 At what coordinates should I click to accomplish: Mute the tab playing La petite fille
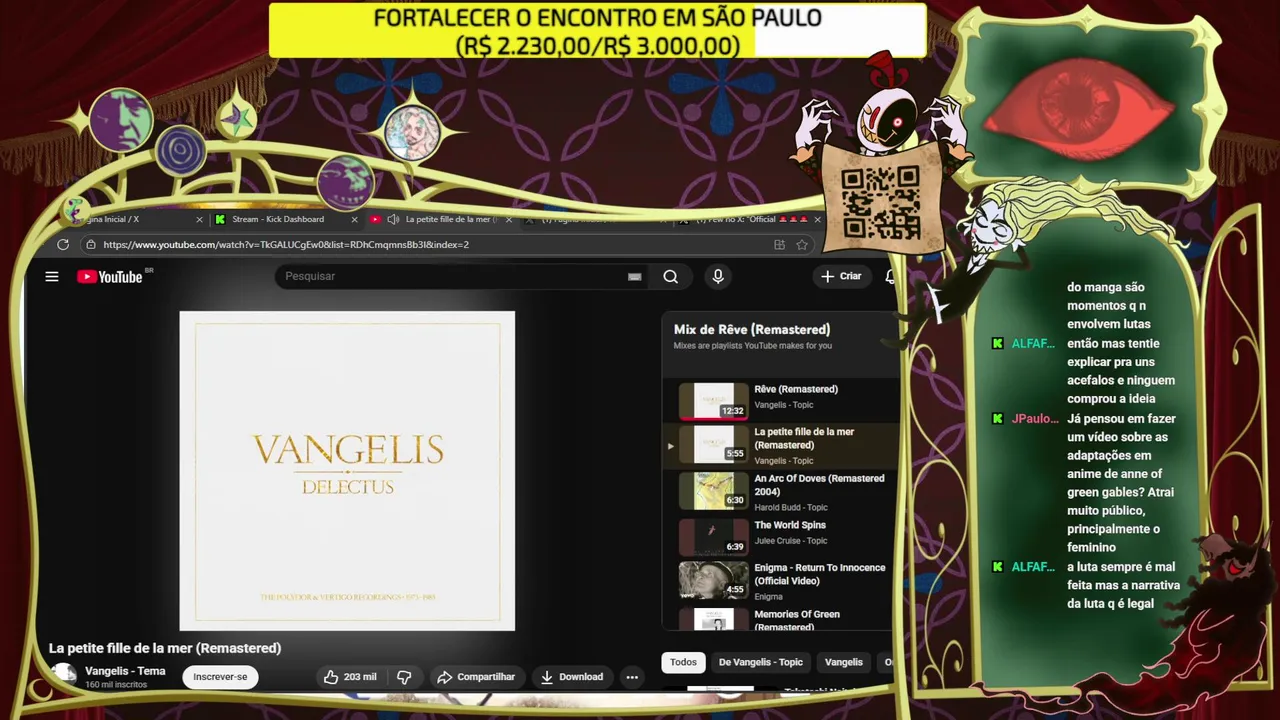[x=393, y=219]
